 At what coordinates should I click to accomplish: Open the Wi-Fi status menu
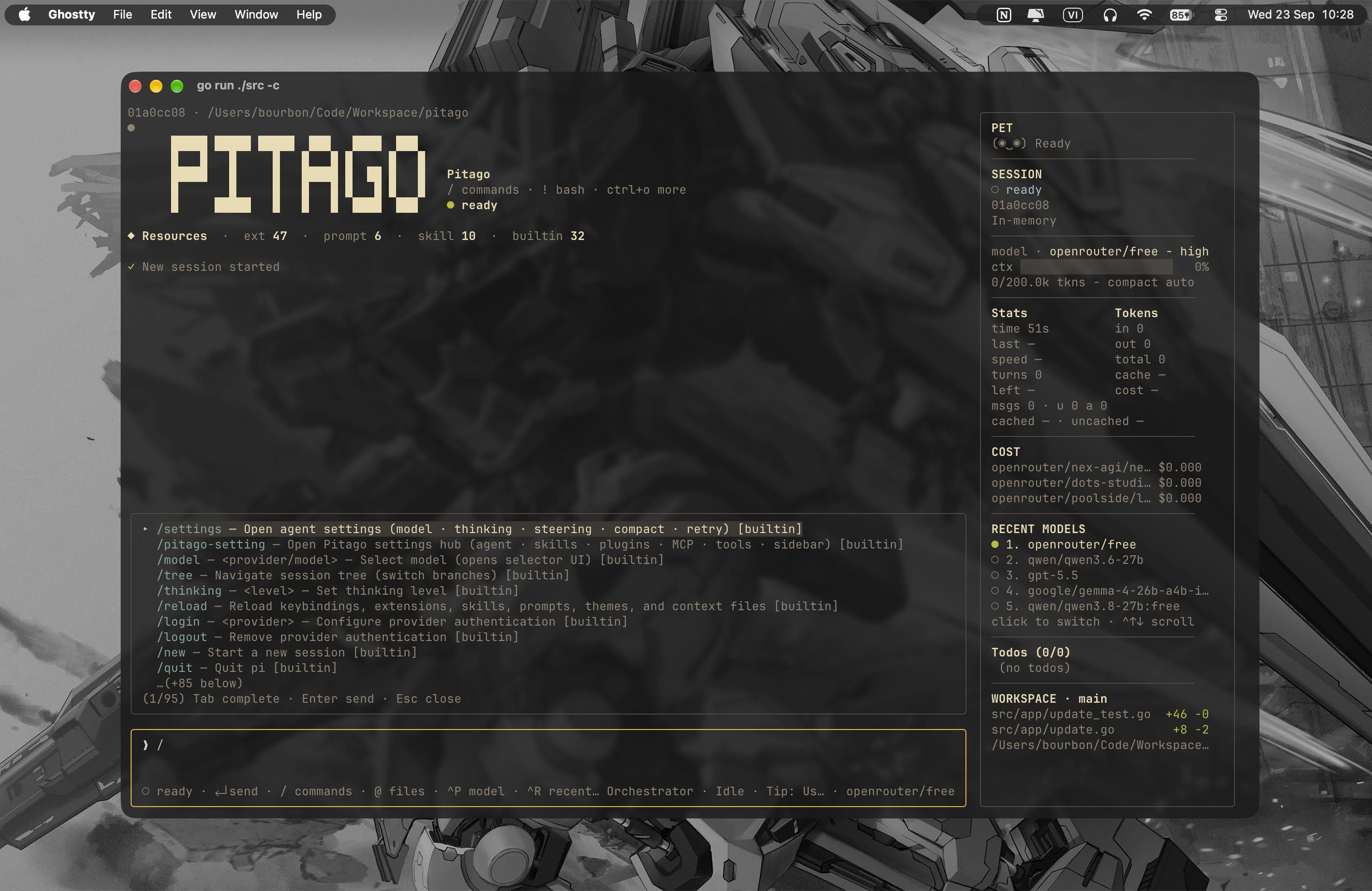pyautogui.click(x=1144, y=15)
